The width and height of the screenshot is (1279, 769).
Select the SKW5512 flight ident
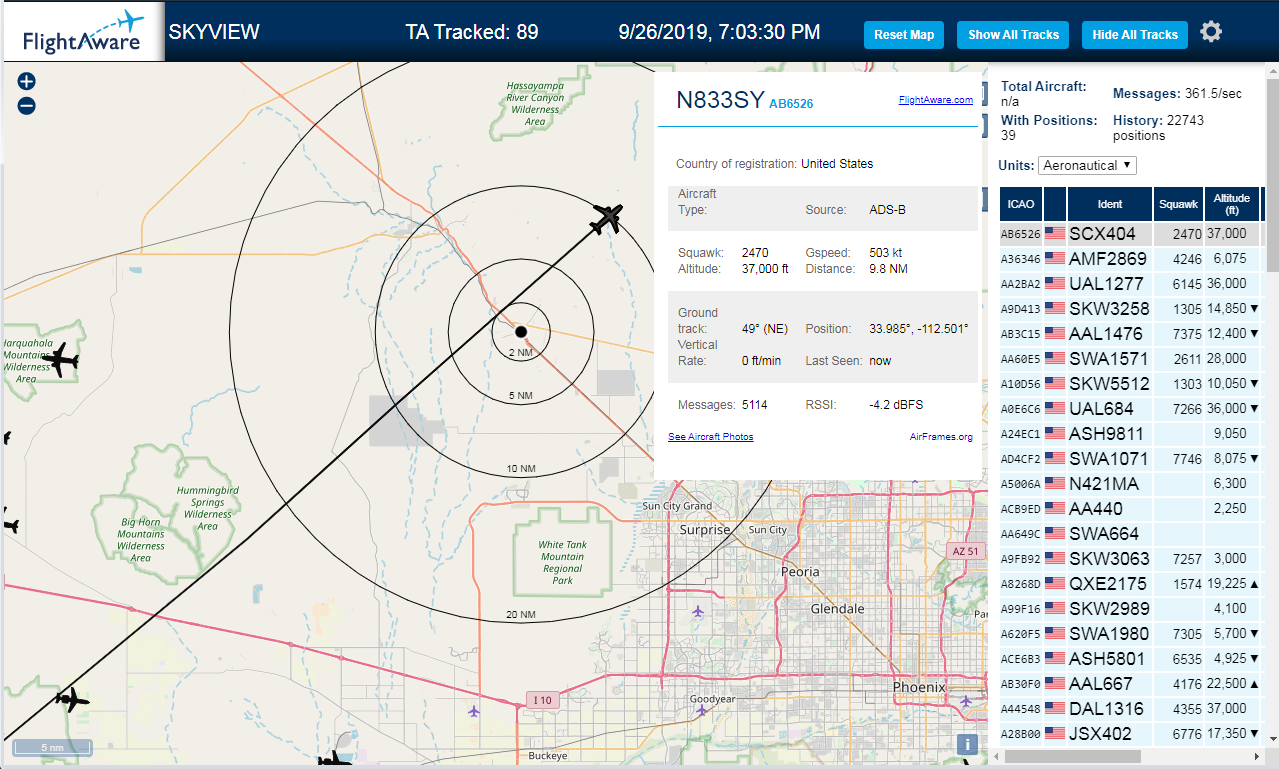pos(1109,383)
